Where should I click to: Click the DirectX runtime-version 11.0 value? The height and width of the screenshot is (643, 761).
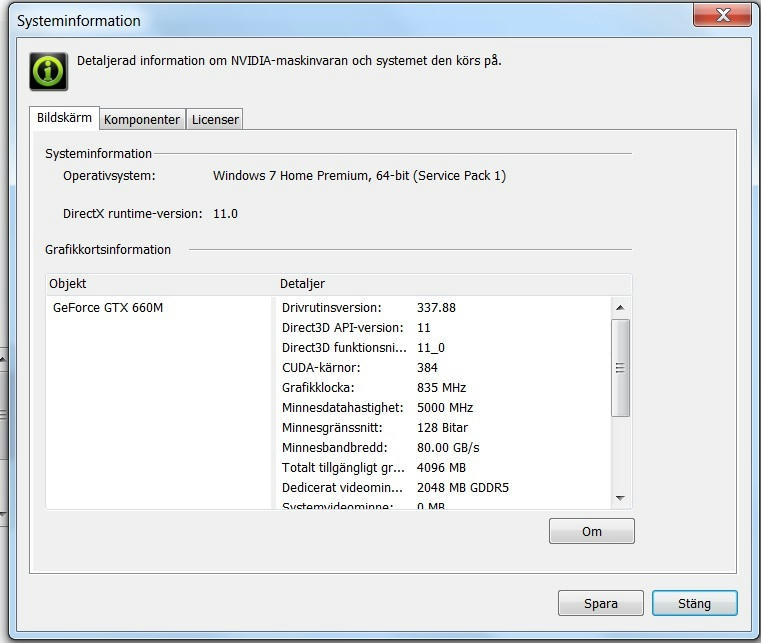[x=225, y=214]
